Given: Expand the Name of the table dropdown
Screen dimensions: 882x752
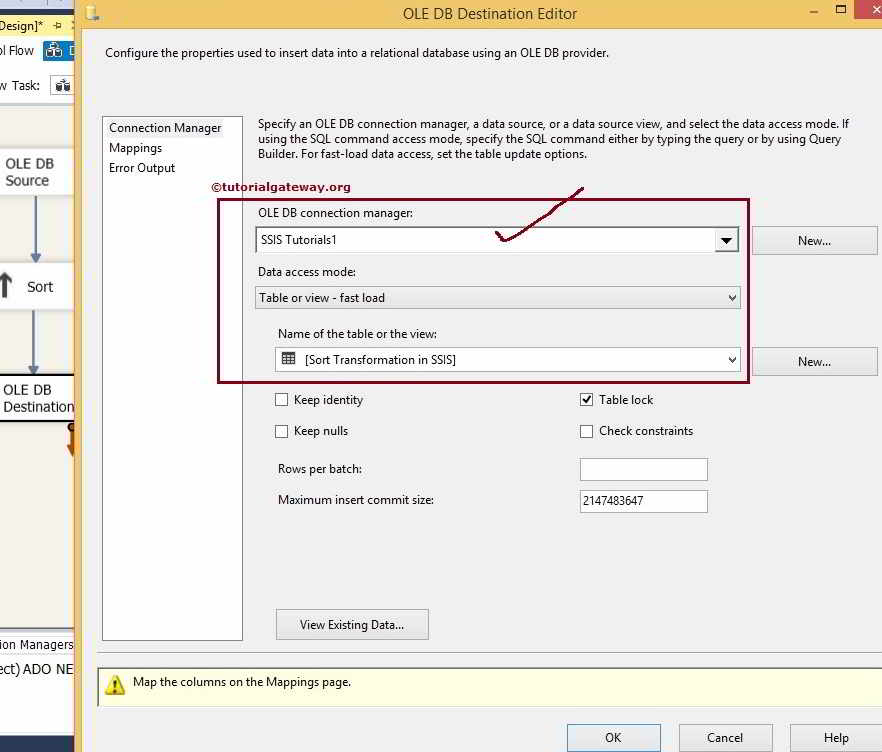Looking at the screenshot, I should (x=731, y=360).
